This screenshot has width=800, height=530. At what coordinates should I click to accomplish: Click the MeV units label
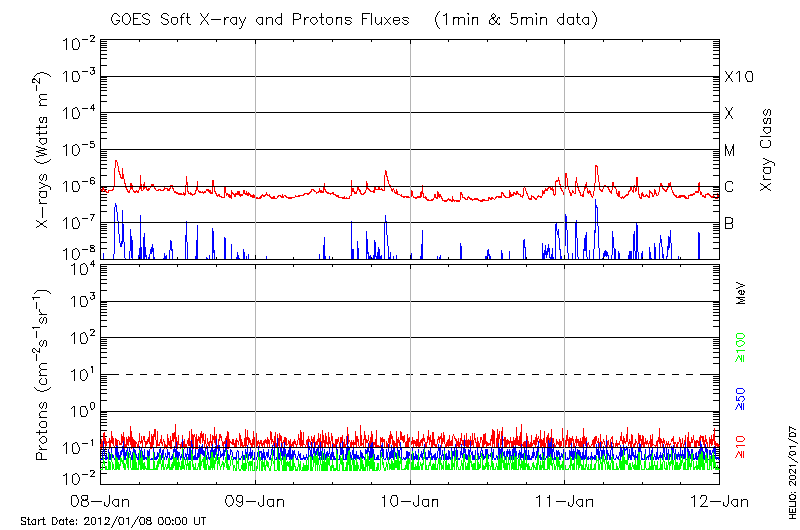tap(742, 295)
